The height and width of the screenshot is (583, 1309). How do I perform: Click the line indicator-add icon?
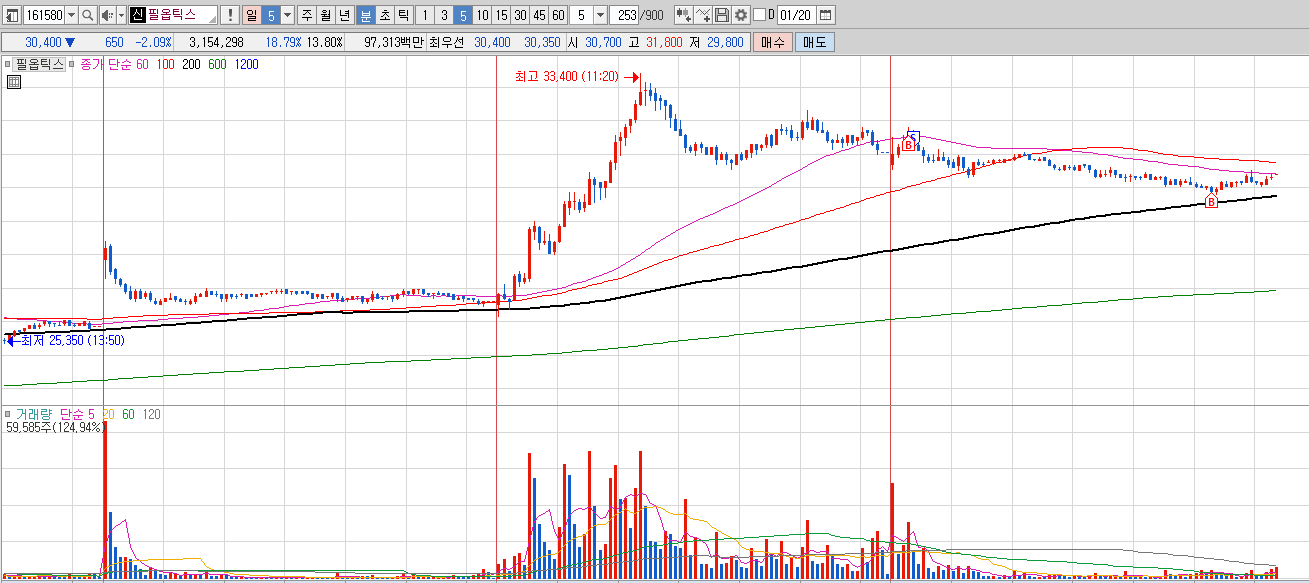point(703,15)
